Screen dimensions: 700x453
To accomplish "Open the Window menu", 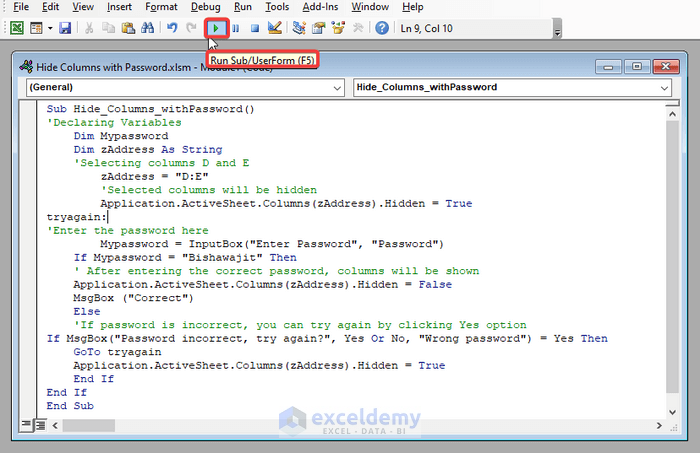I will [x=370, y=7].
